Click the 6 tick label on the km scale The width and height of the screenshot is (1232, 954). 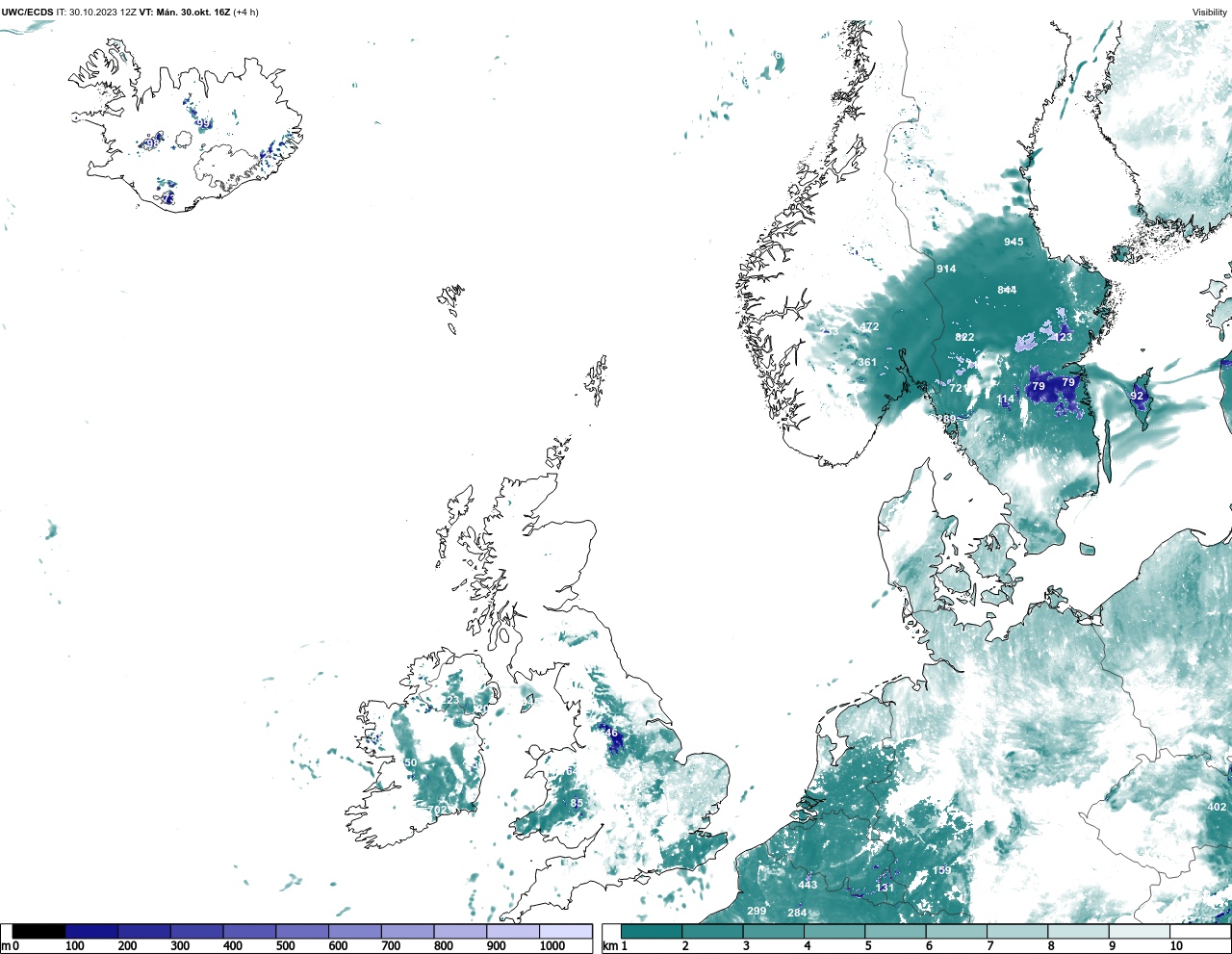929,946
